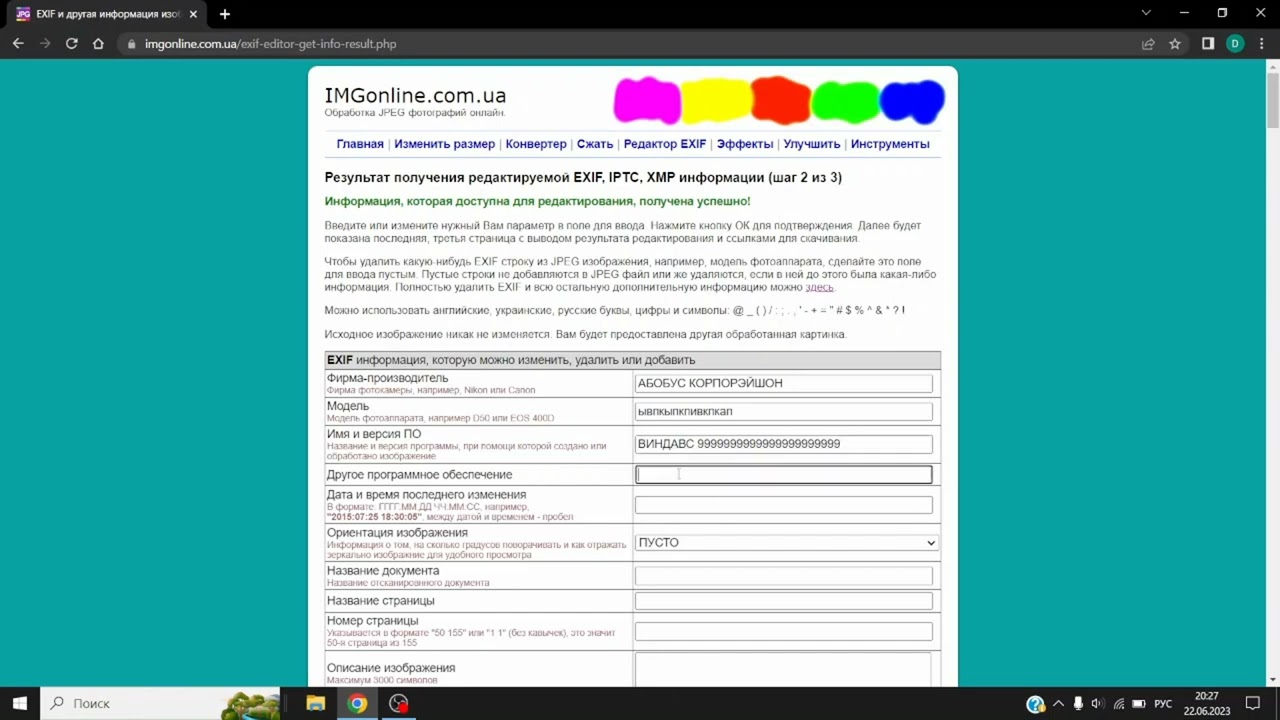
Task: Click the padlock site info icon
Action: coord(130,44)
